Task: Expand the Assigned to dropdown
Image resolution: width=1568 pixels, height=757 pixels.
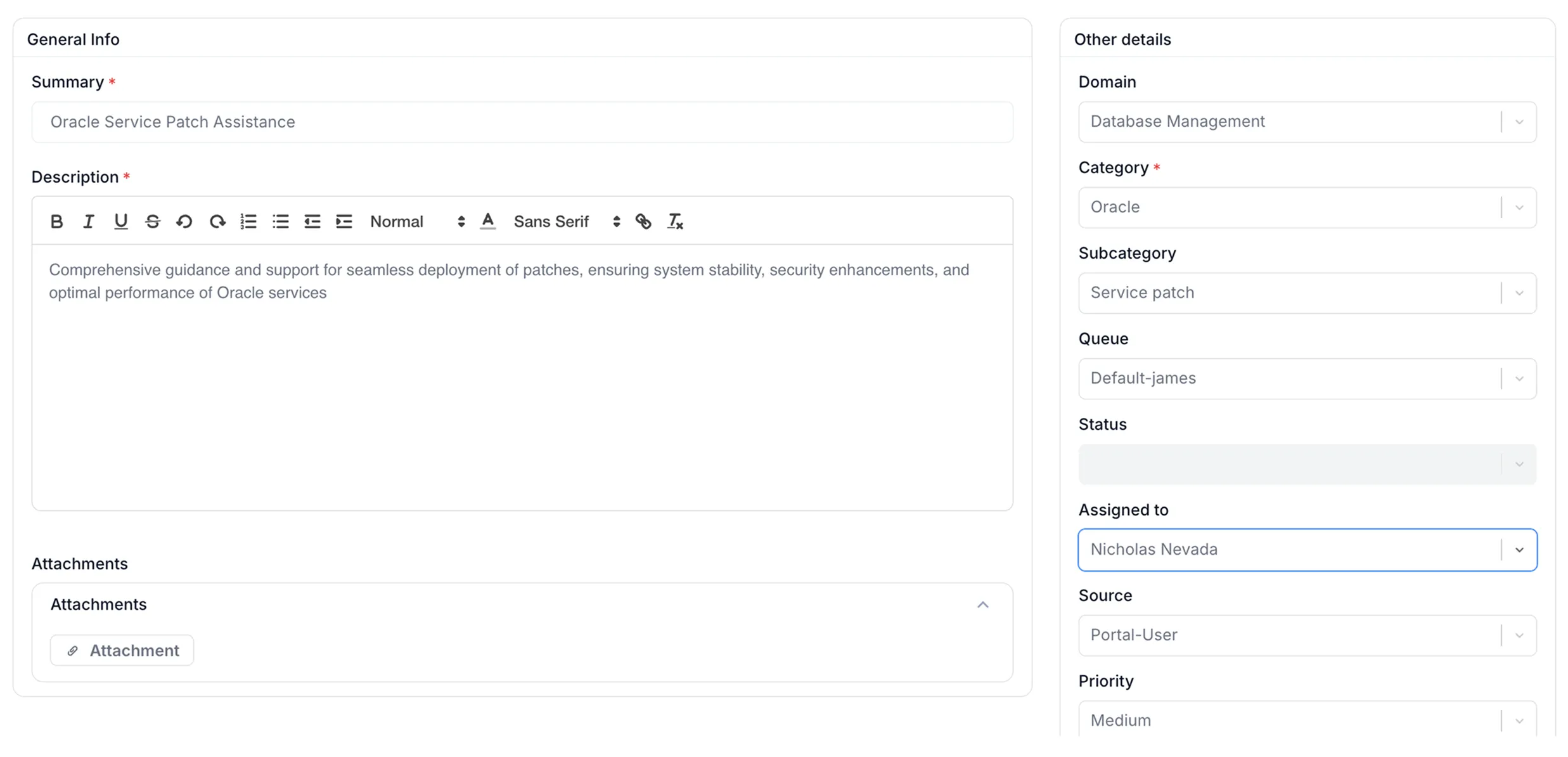Action: (x=1519, y=550)
